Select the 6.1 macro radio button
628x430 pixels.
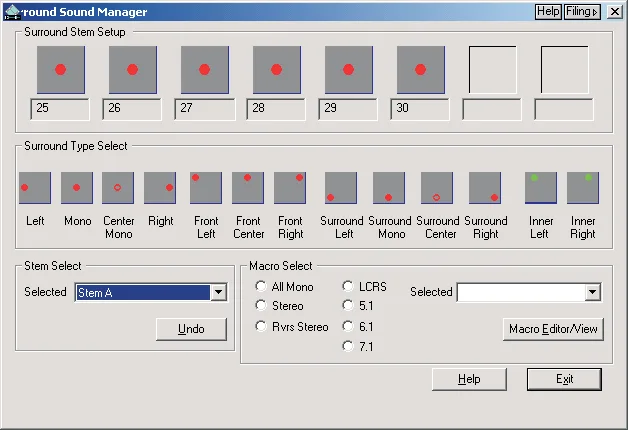pos(348,326)
